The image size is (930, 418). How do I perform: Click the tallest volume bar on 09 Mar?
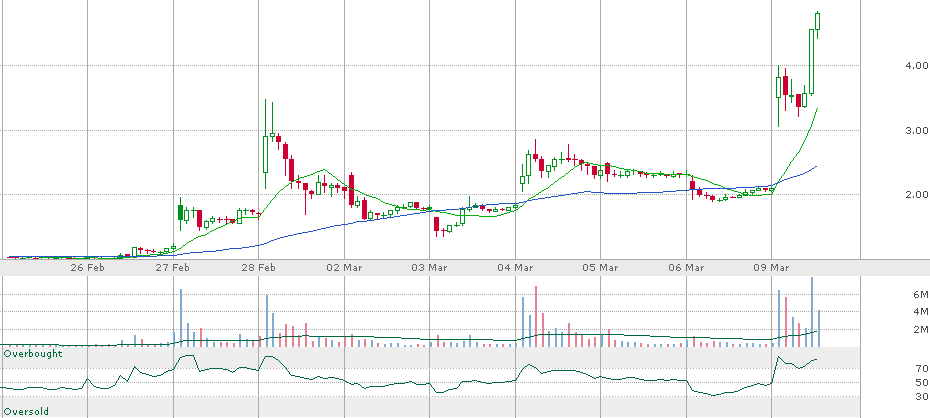click(x=811, y=312)
